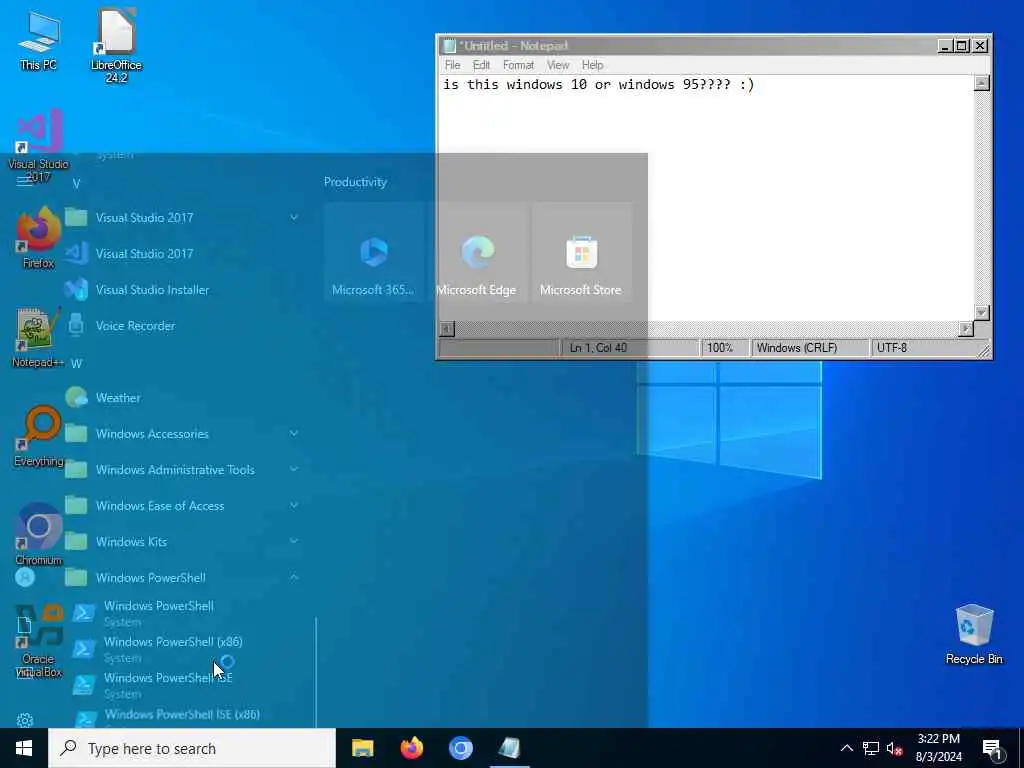Click Notepad scroll right arrow
Image resolution: width=1024 pixels, height=768 pixels.
966,328
